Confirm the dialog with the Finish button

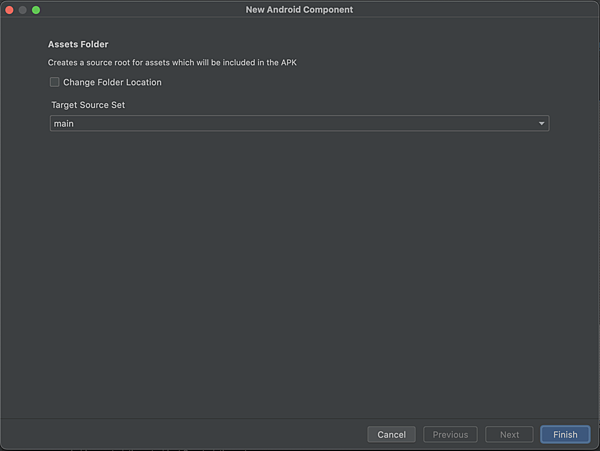click(565, 435)
